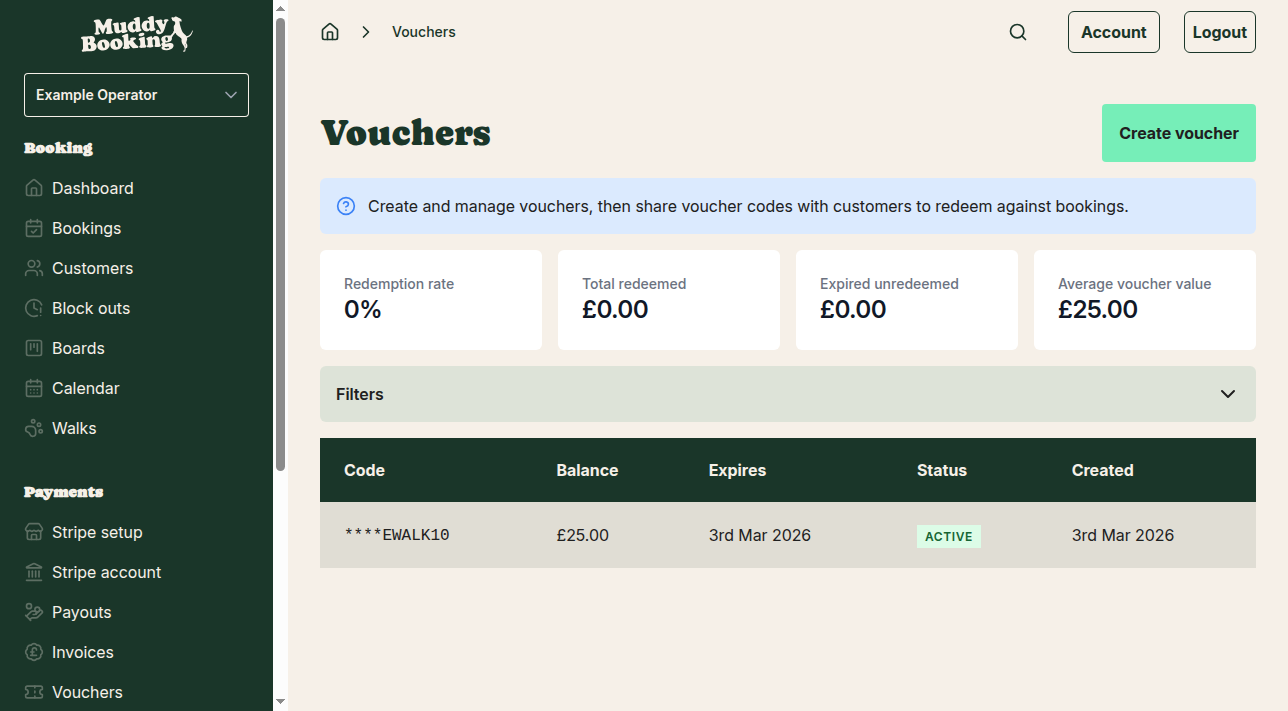
Task: Select the Boards panel icon
Action: (x=32, y=348)
